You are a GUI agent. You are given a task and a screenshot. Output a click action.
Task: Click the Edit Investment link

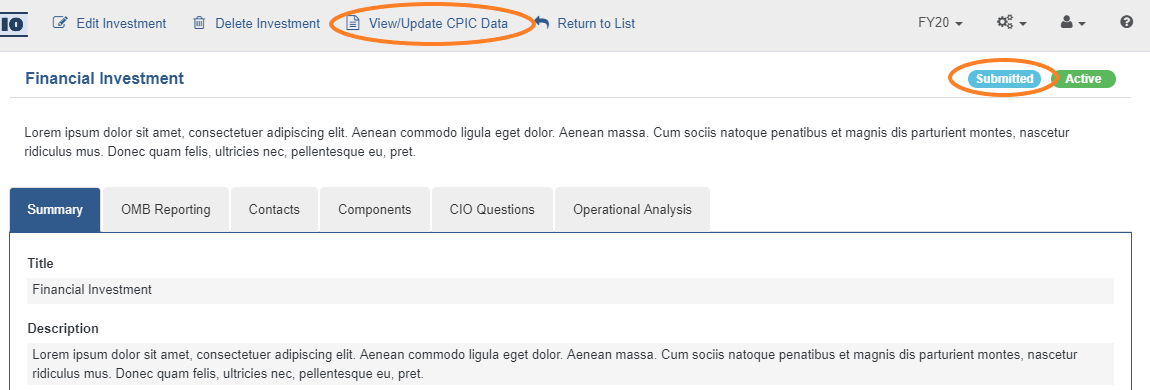coord(121,23)
